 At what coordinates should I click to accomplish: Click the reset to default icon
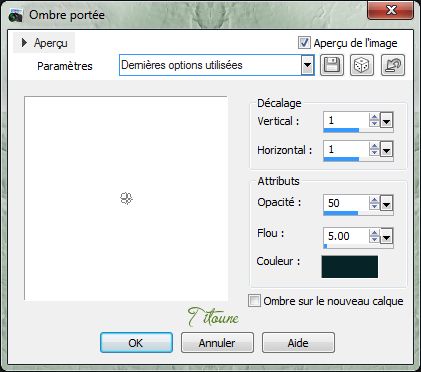coord(393,65)
